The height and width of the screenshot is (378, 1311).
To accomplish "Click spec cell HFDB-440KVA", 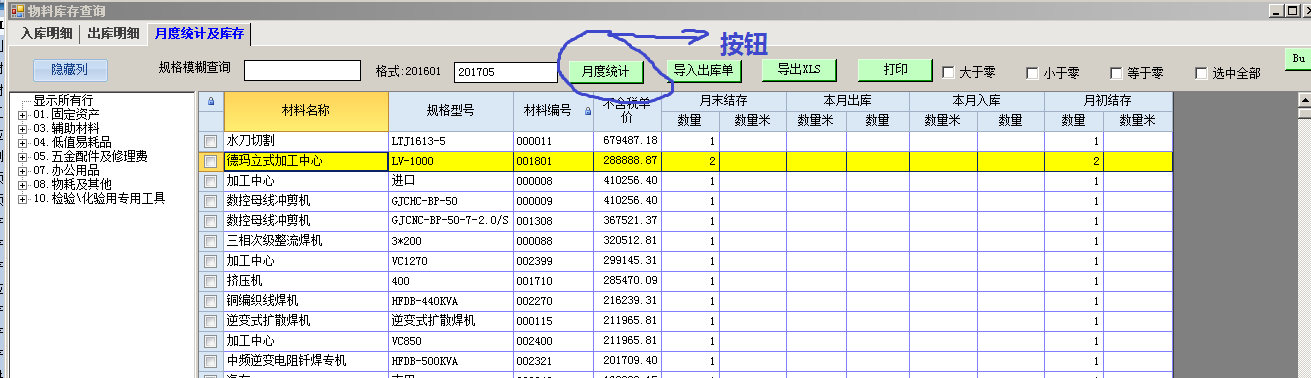I will coord(450,301).
